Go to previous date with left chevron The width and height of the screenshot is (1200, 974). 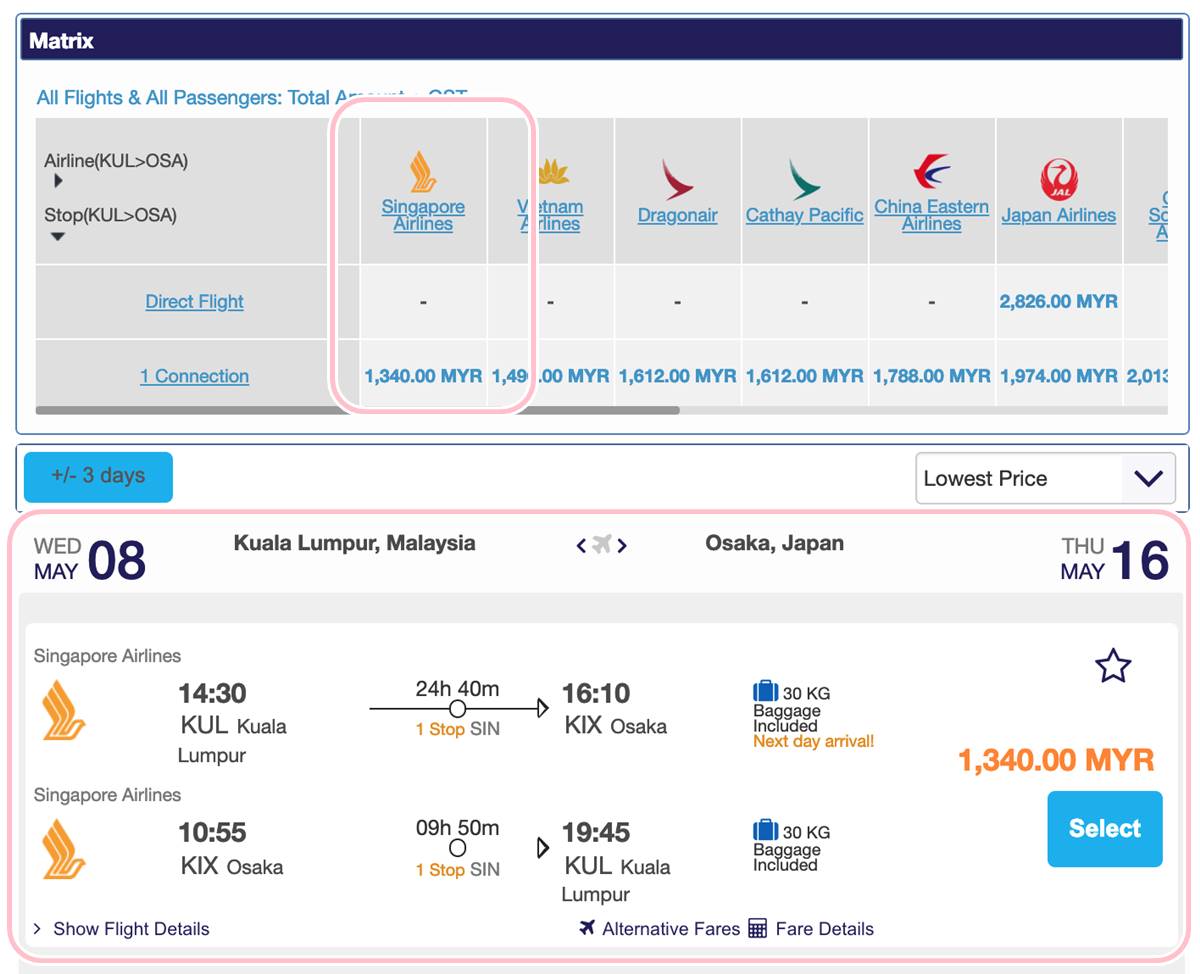pyautogui.click(x=581, y=545)
